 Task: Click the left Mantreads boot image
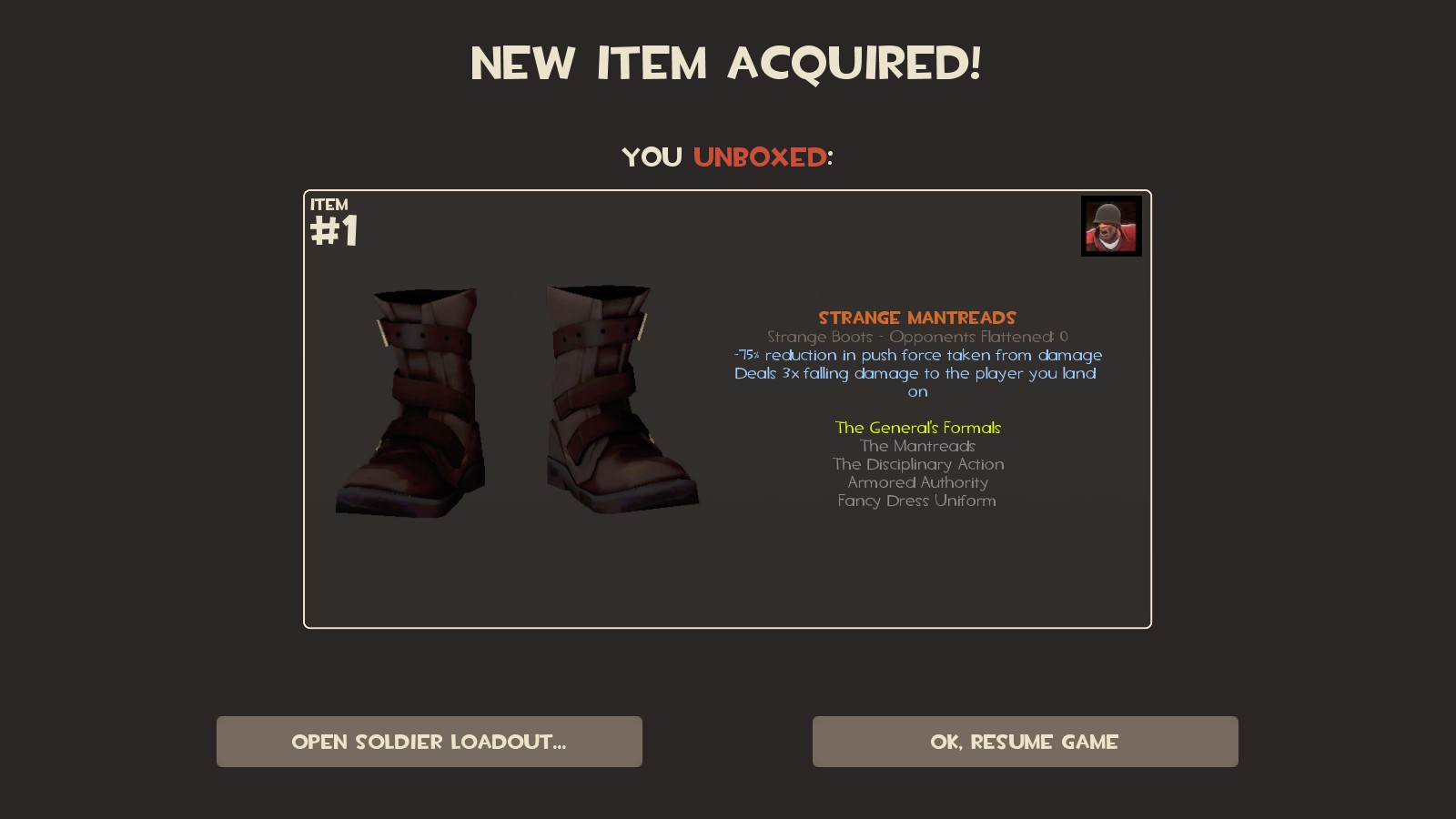tap(409, 402)
